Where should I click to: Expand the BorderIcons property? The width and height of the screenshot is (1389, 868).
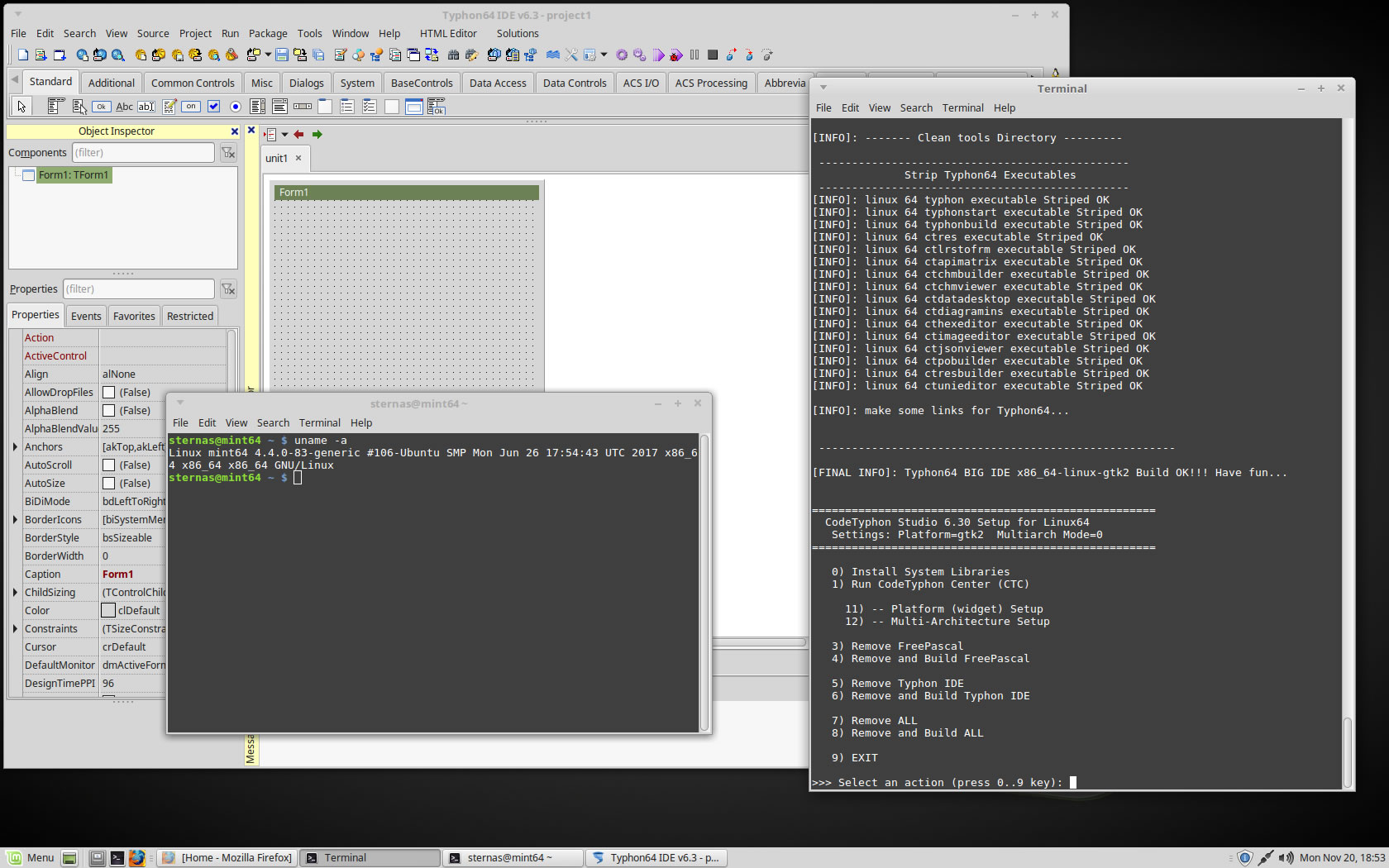(x=15, y=520)
